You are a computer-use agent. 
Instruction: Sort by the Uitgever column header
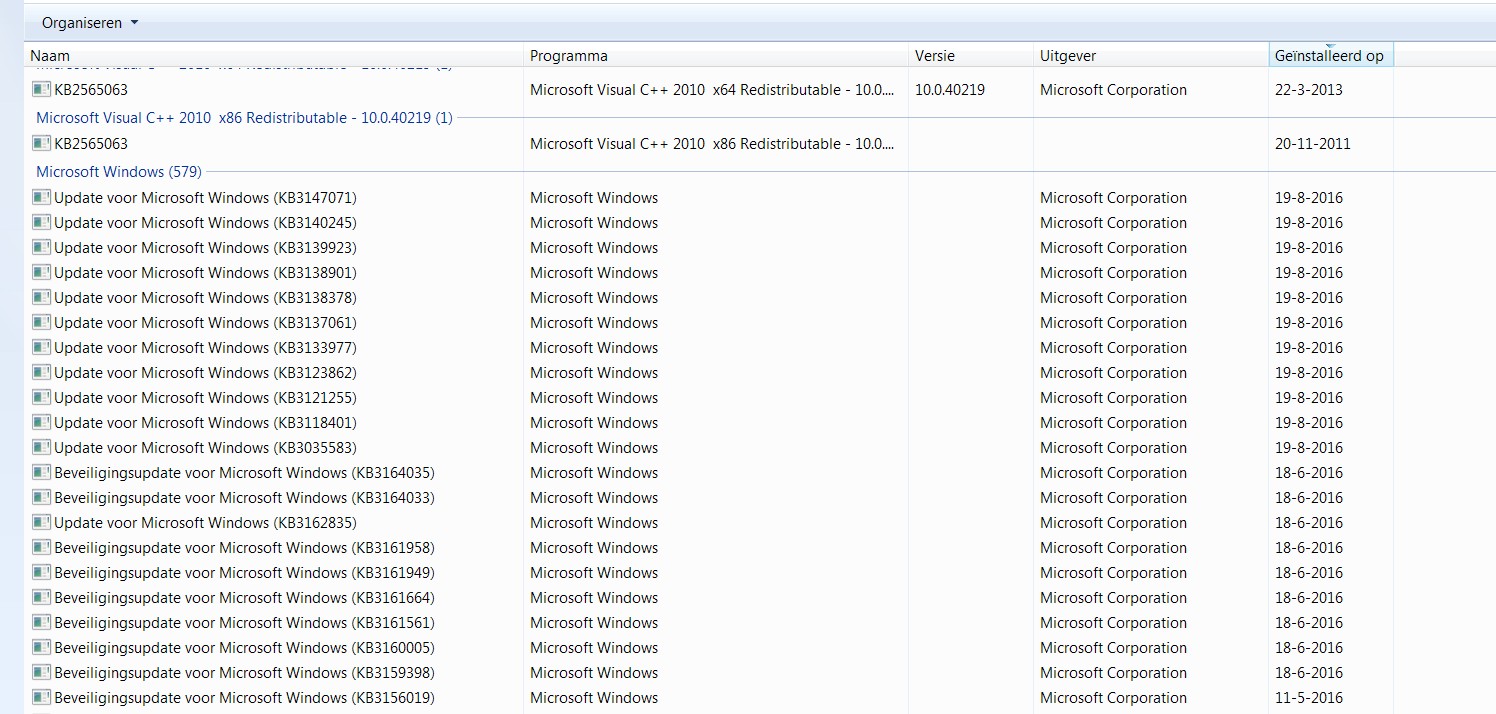pyautogui.click(x=1151, y=56)
